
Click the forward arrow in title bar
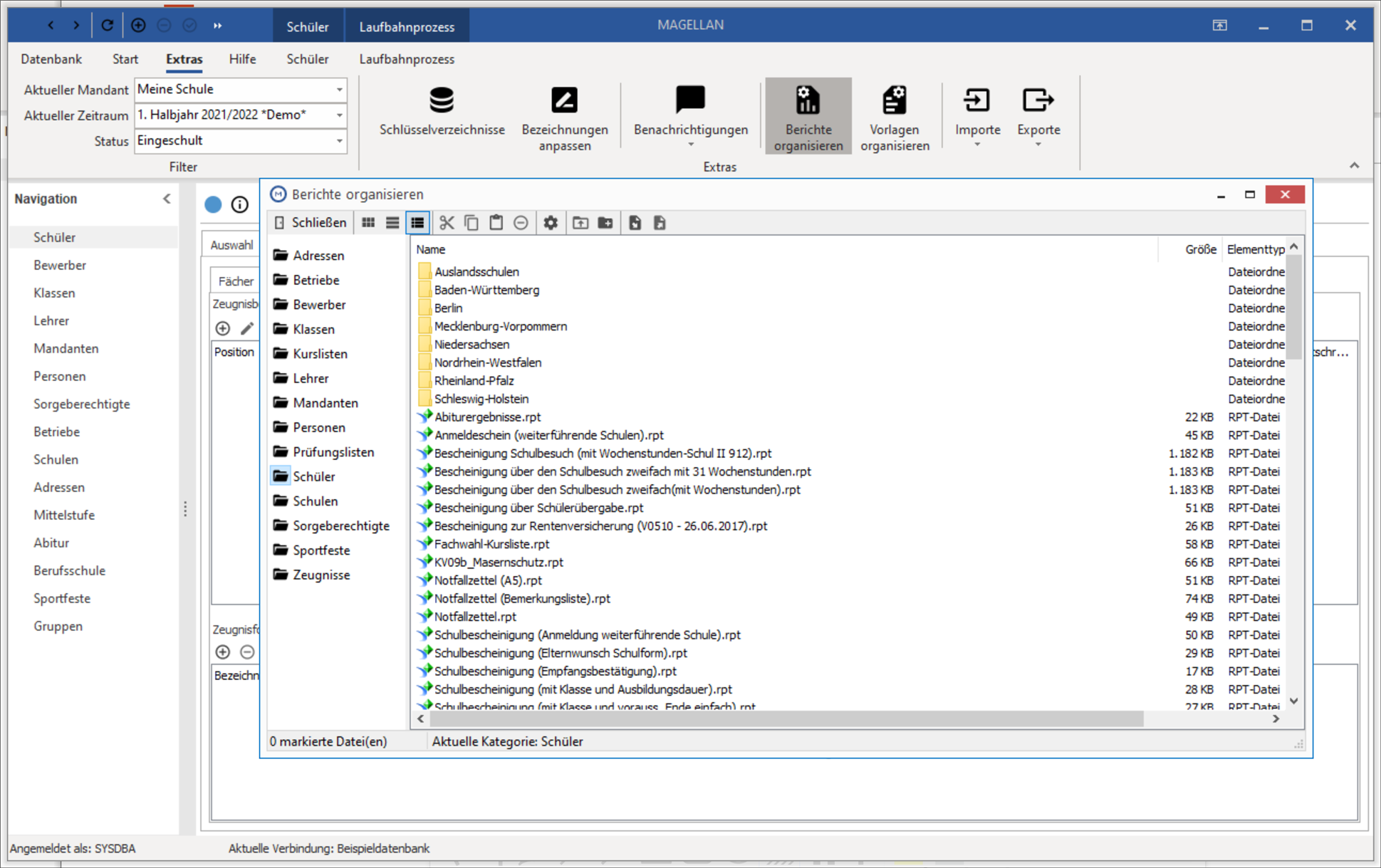coord(76,26)
